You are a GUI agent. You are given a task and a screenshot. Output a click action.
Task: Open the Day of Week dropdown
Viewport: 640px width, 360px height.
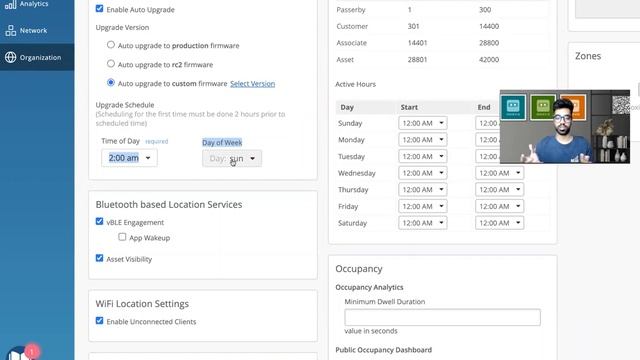click(232, 158)
